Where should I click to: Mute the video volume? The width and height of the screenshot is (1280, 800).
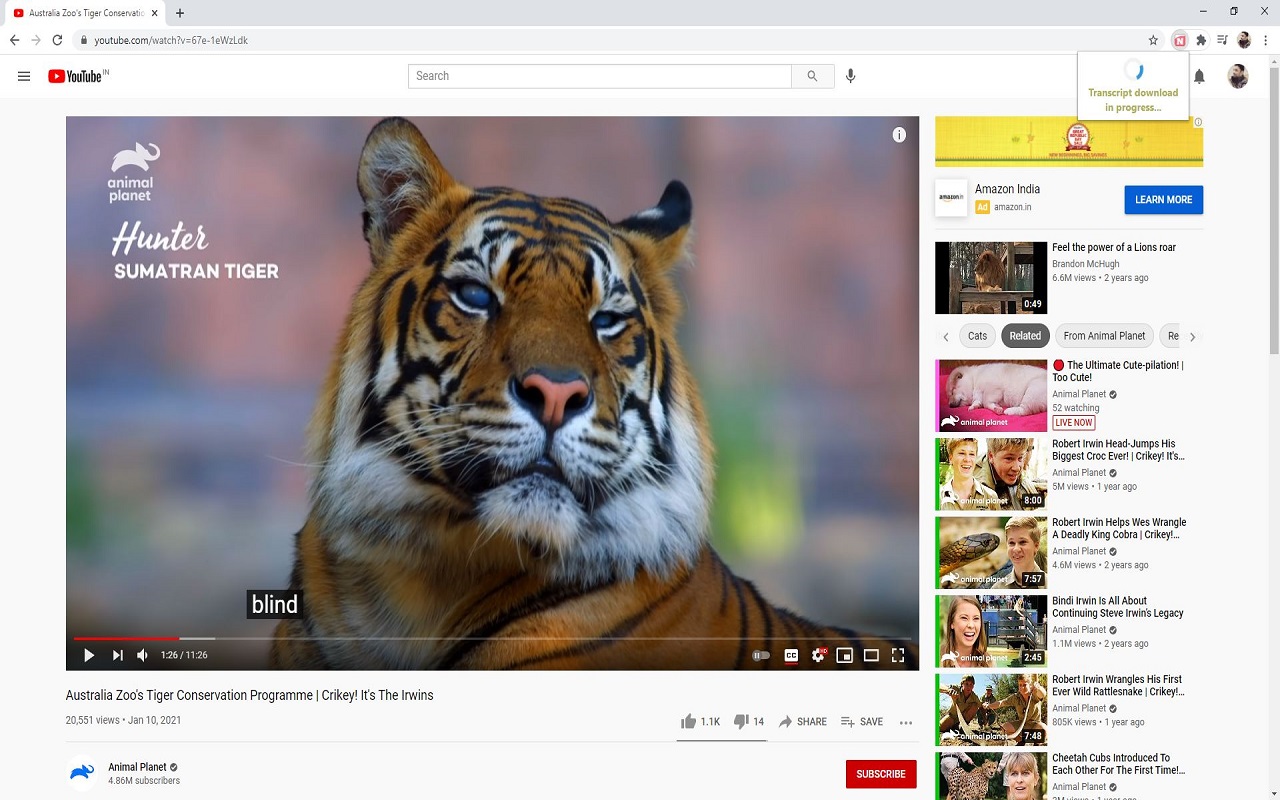[142, 655]
